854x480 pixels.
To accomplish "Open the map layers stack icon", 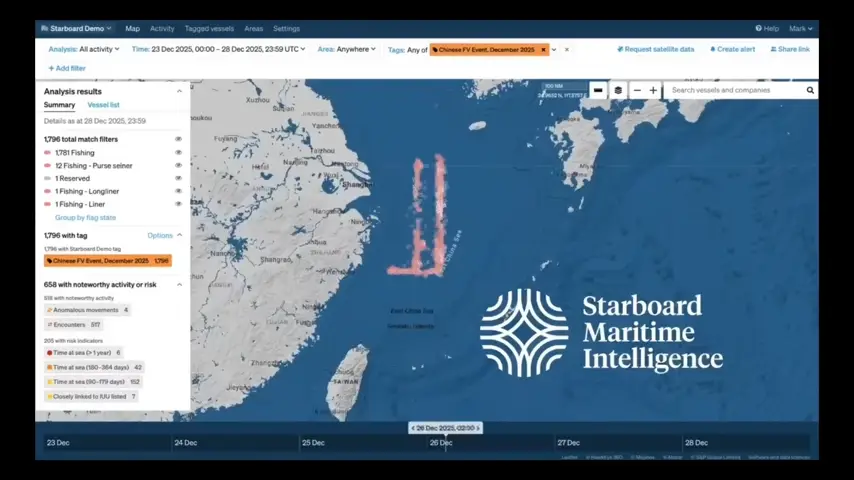I will point(618,90).
